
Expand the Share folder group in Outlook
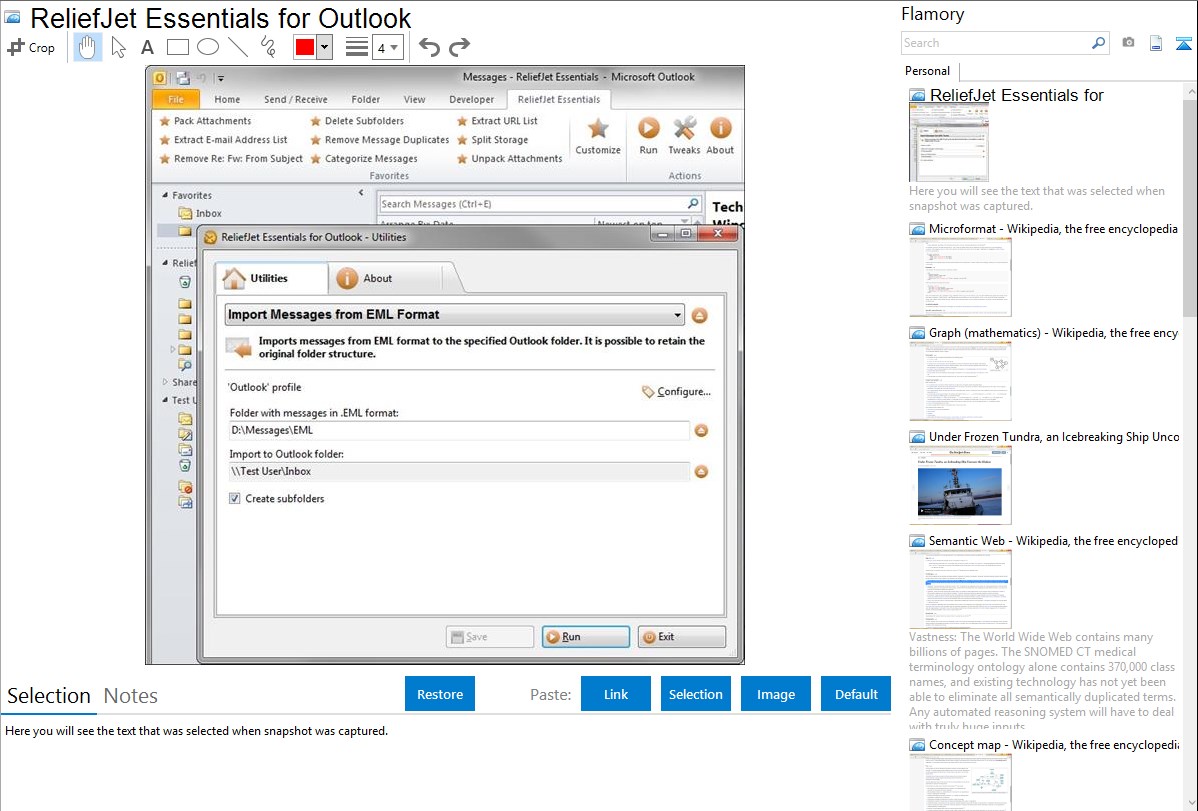click(x=165, y=381)
